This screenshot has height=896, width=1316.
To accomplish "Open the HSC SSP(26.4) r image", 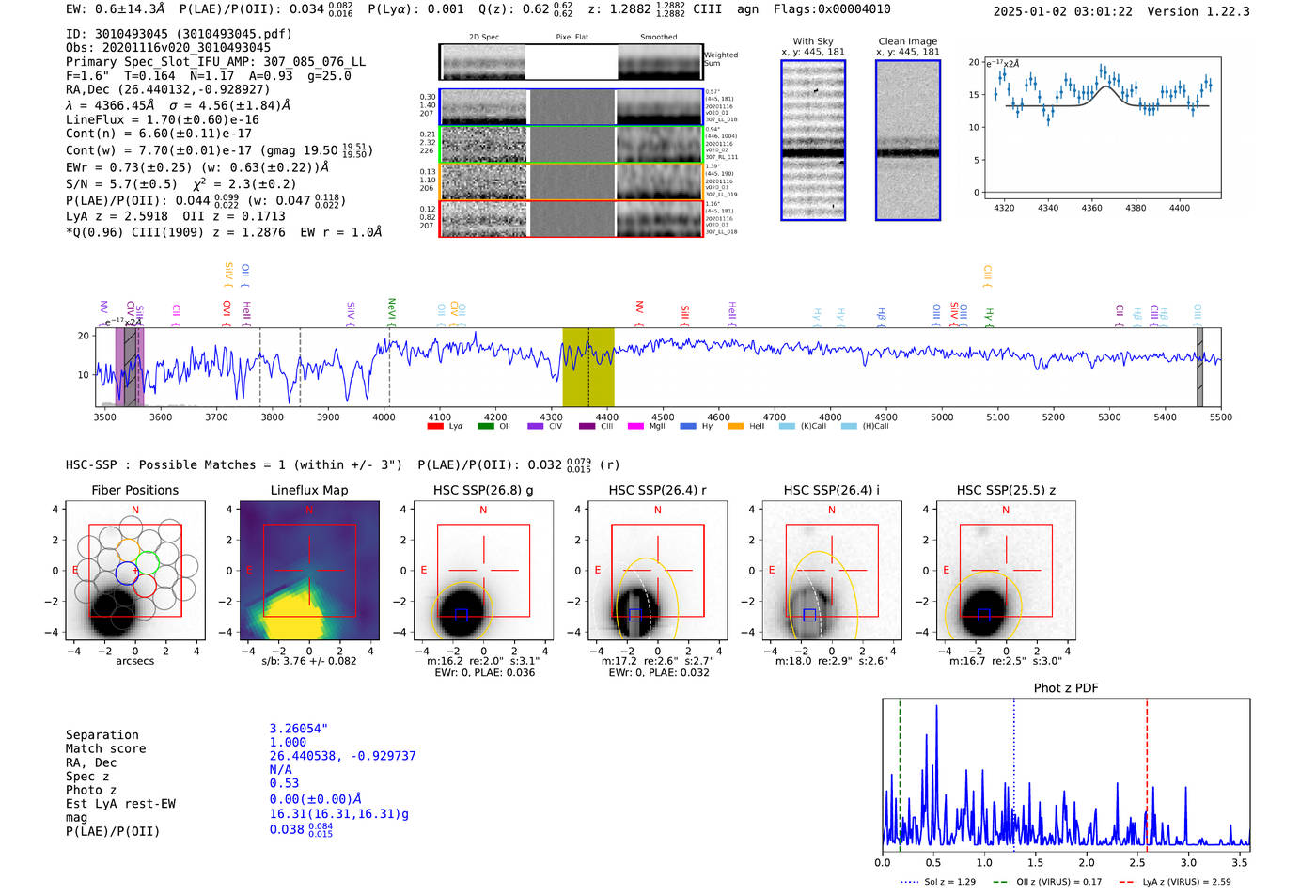I will [x=658, y=571].
